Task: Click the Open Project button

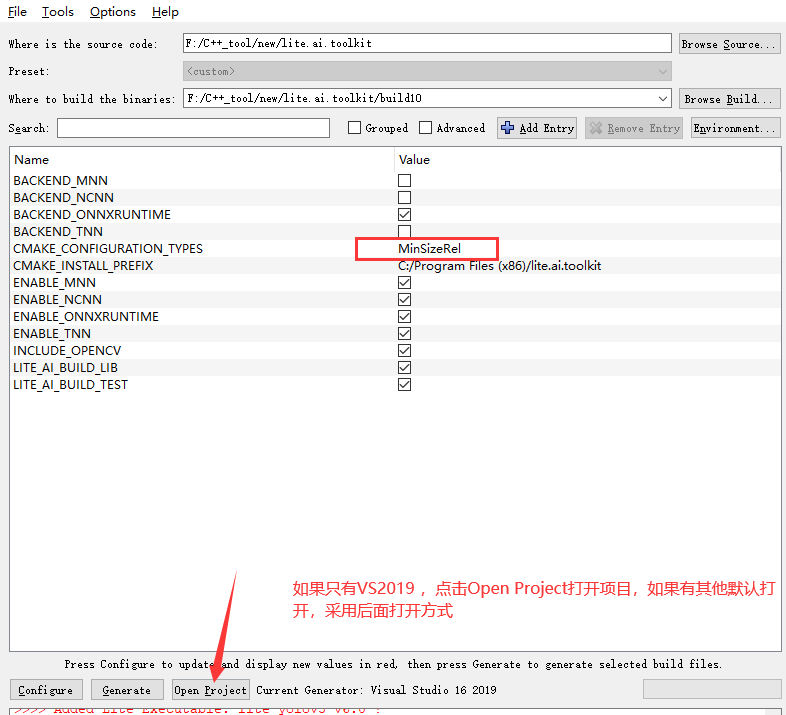Action: point(211,690)
